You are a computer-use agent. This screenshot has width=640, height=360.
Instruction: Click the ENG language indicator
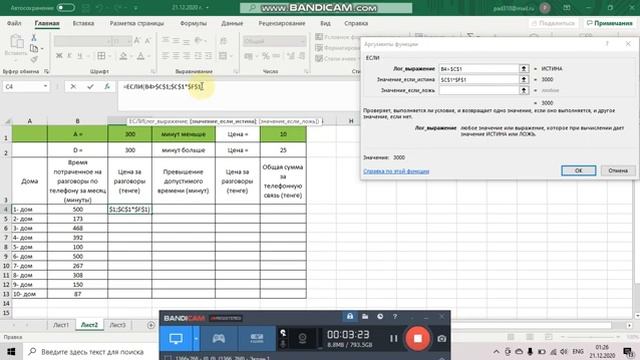pos(578,351)
